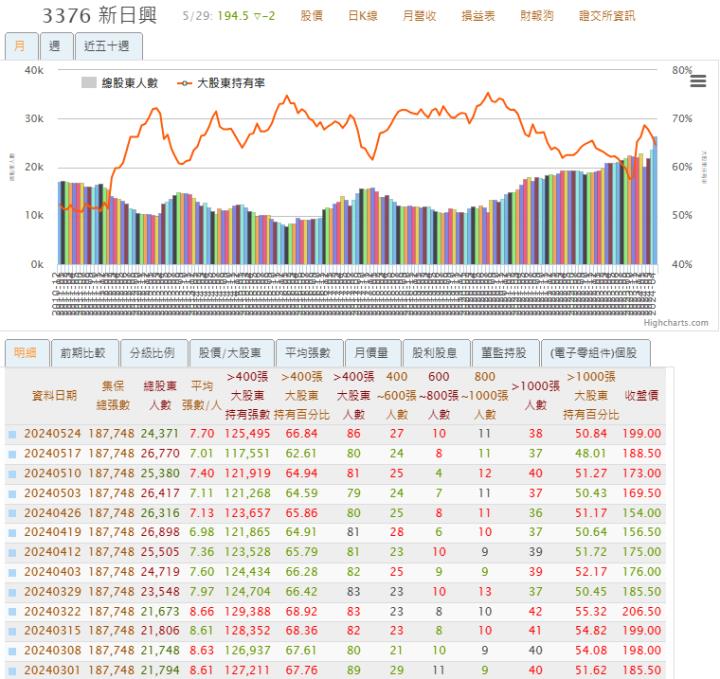Open the Highcharts hamburger export menu
The width and height of the screenshot is (720, 679).
(x=698, y=81)
